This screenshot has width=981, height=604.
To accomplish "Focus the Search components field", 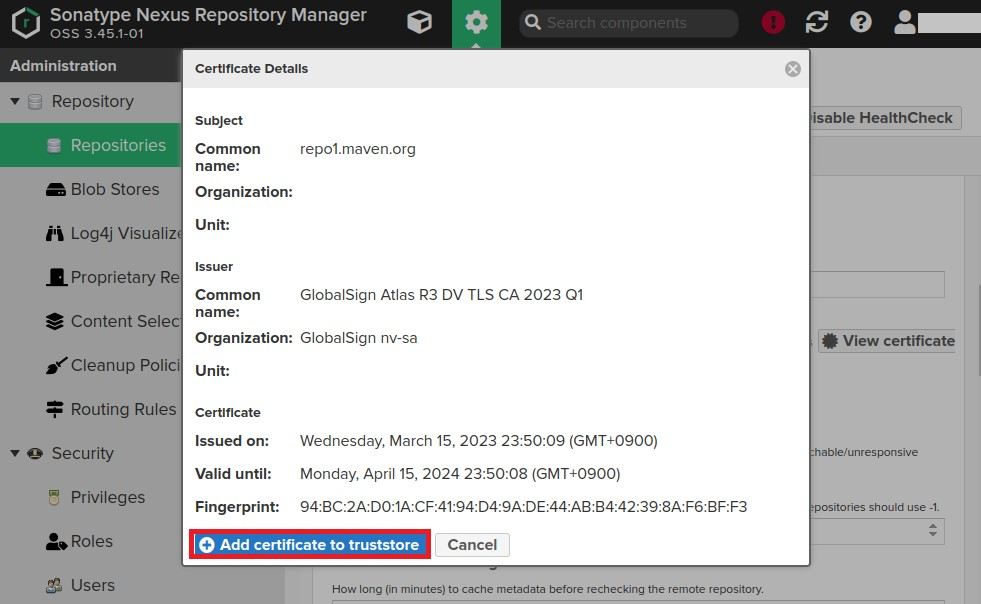I will pyautogui.click(x=629, y=23).
